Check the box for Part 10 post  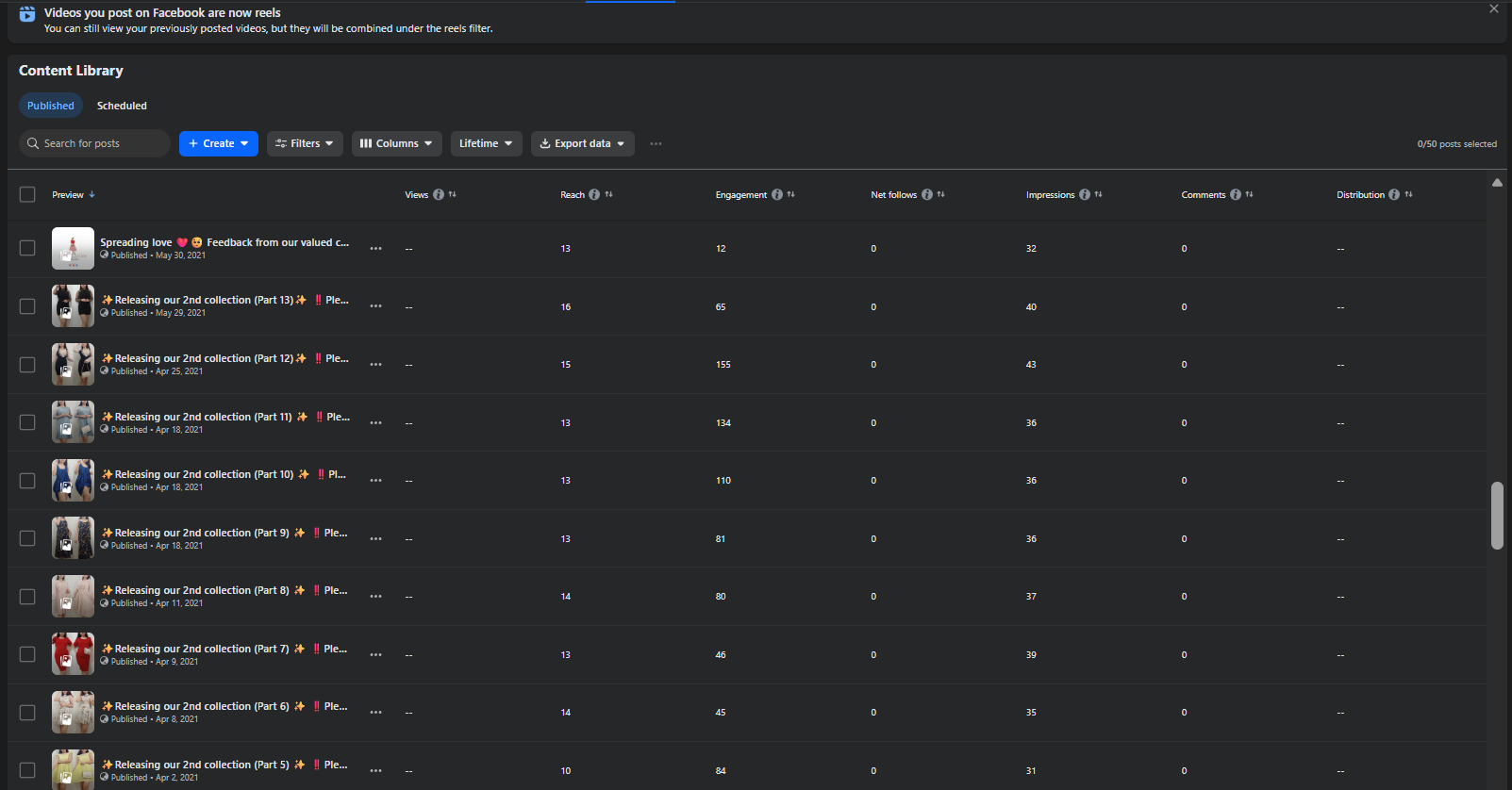pos(27,481)
